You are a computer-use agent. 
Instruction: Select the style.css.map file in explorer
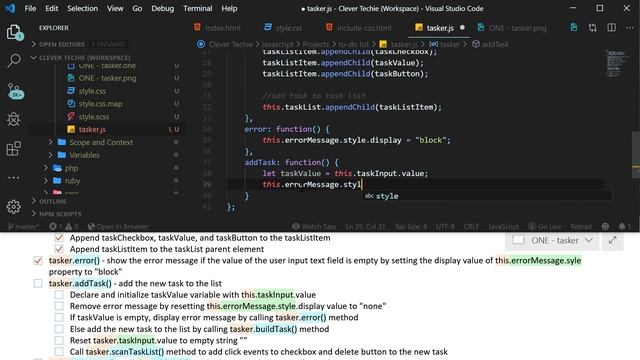click(x=100, y=104)
